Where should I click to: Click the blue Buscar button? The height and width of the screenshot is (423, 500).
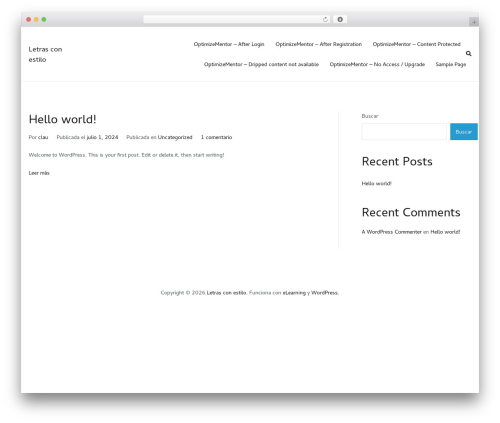pos(464,132)
